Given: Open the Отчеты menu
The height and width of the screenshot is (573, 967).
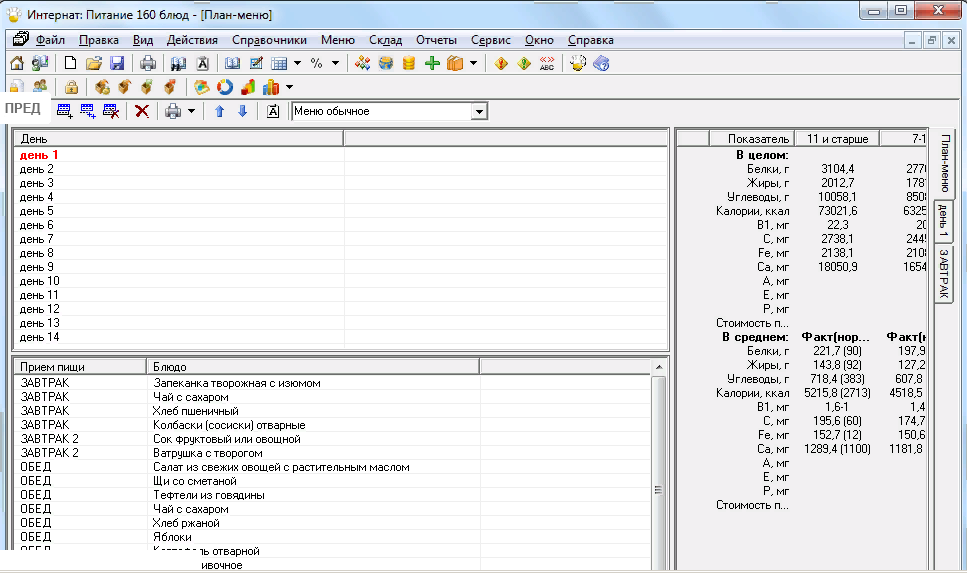Looking at the screenshot, I should pyautogui.click(x=435, y=40).
